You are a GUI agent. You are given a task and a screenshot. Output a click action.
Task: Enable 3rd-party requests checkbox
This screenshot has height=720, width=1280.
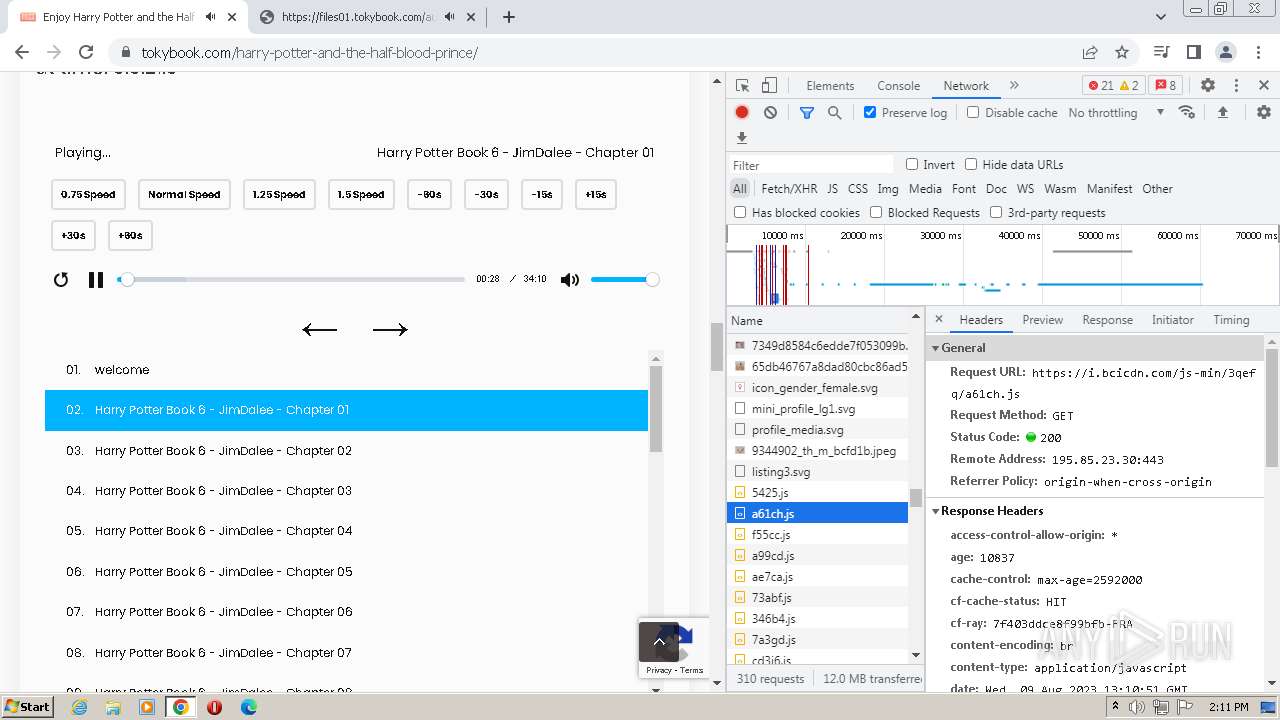pos(996,212)
